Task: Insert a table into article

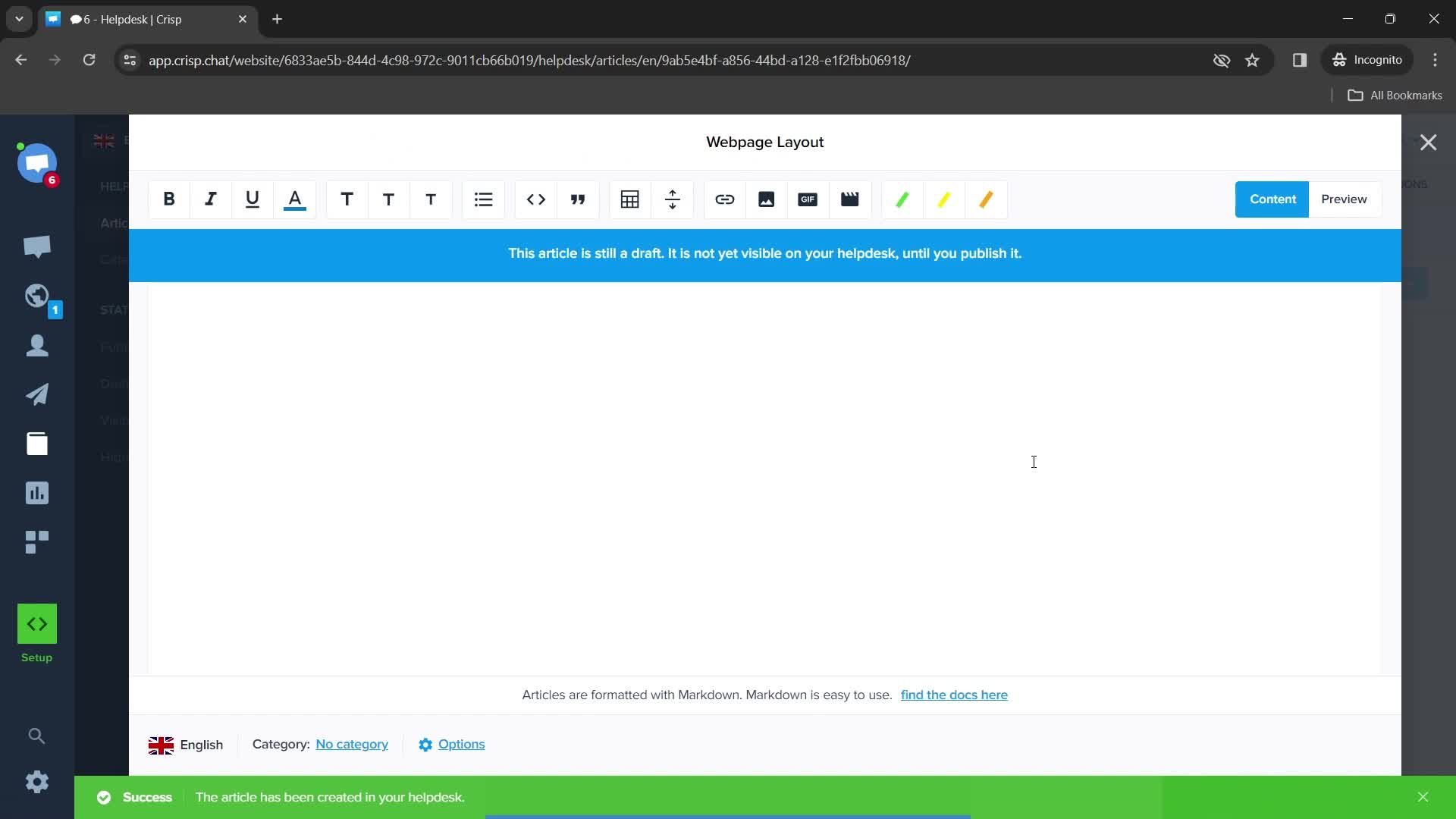Action: (x=630, y=199)
